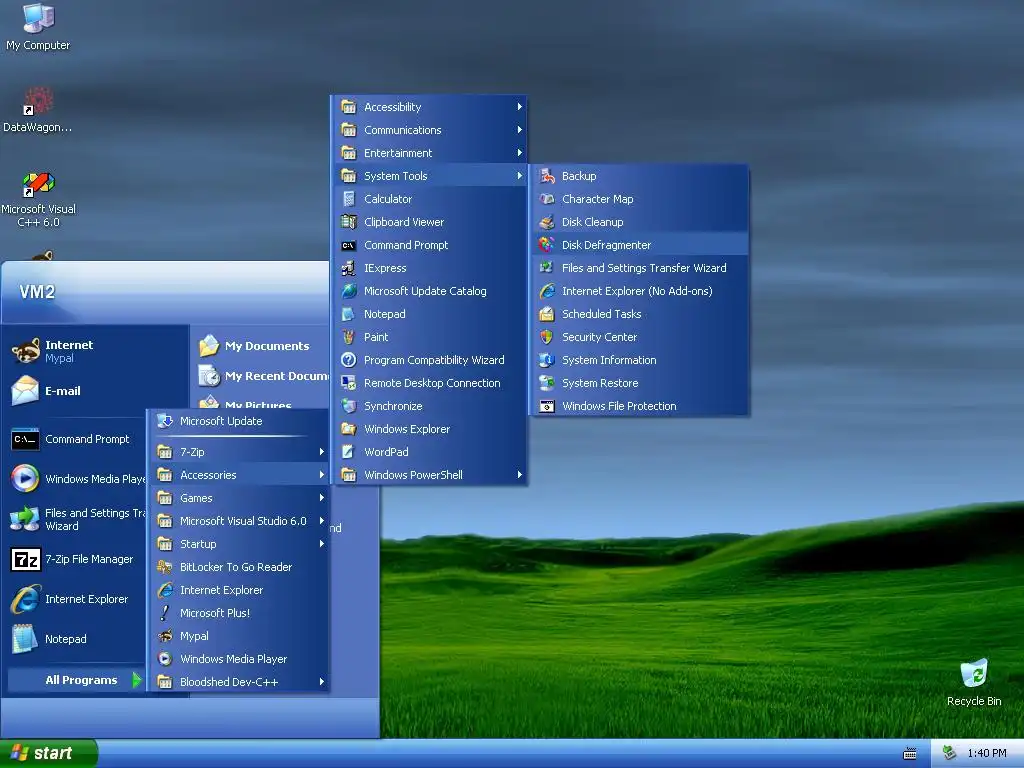
Task: Click the Security Center shield icon
Action: [547, 337]
